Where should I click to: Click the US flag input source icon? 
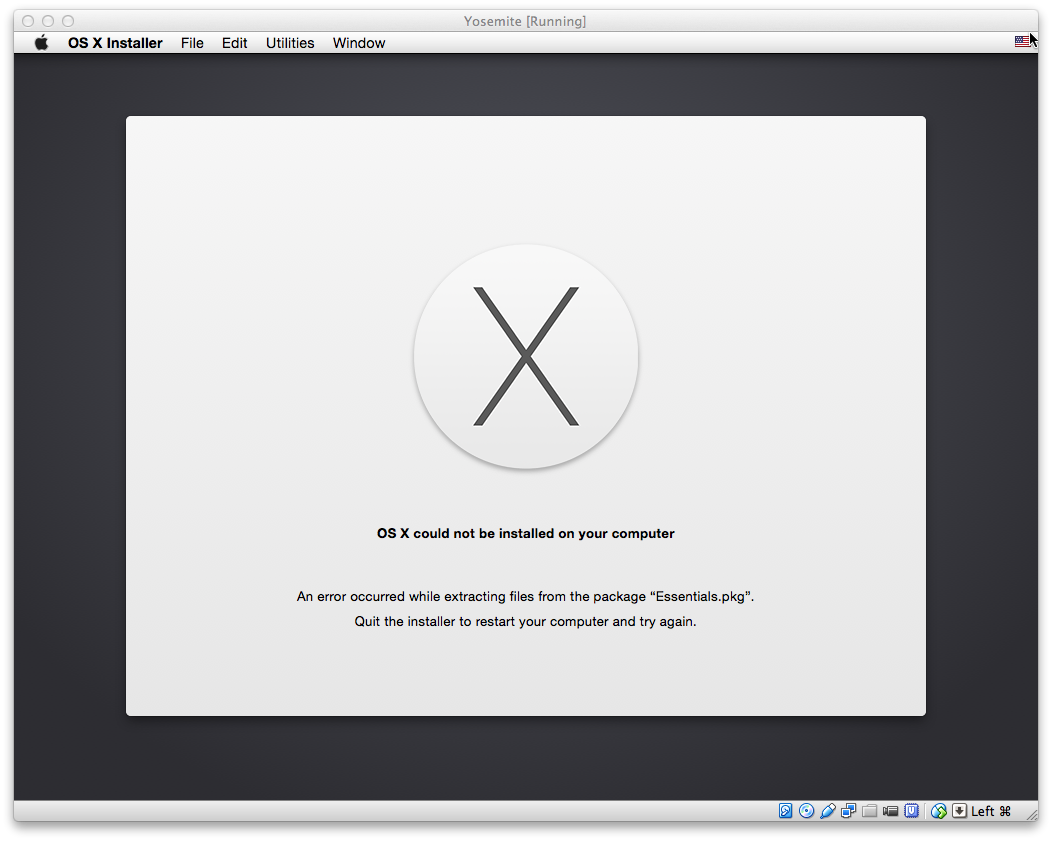point(1022,42)
